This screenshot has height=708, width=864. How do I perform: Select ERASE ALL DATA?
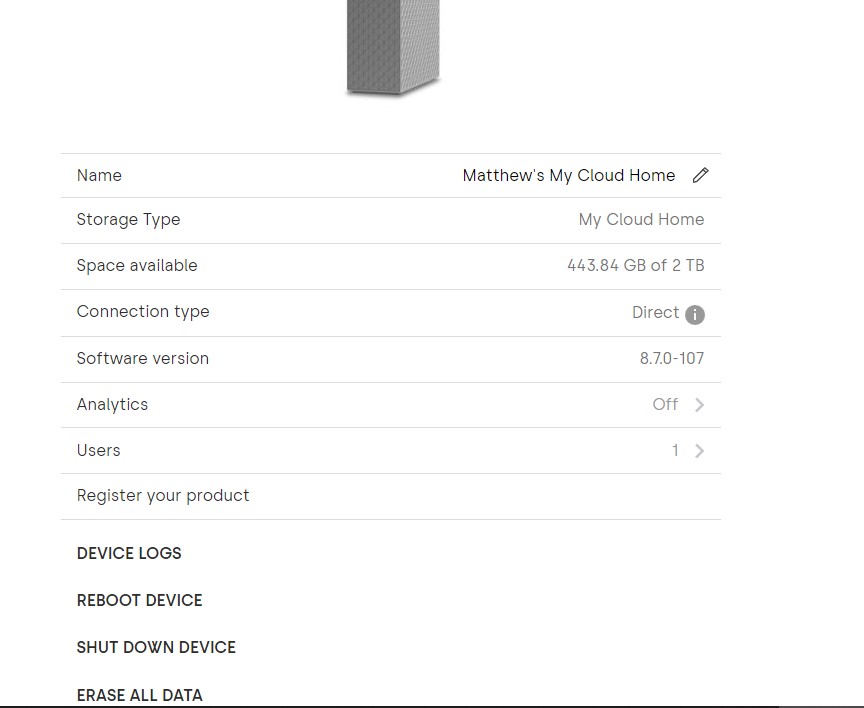[139, 695]
